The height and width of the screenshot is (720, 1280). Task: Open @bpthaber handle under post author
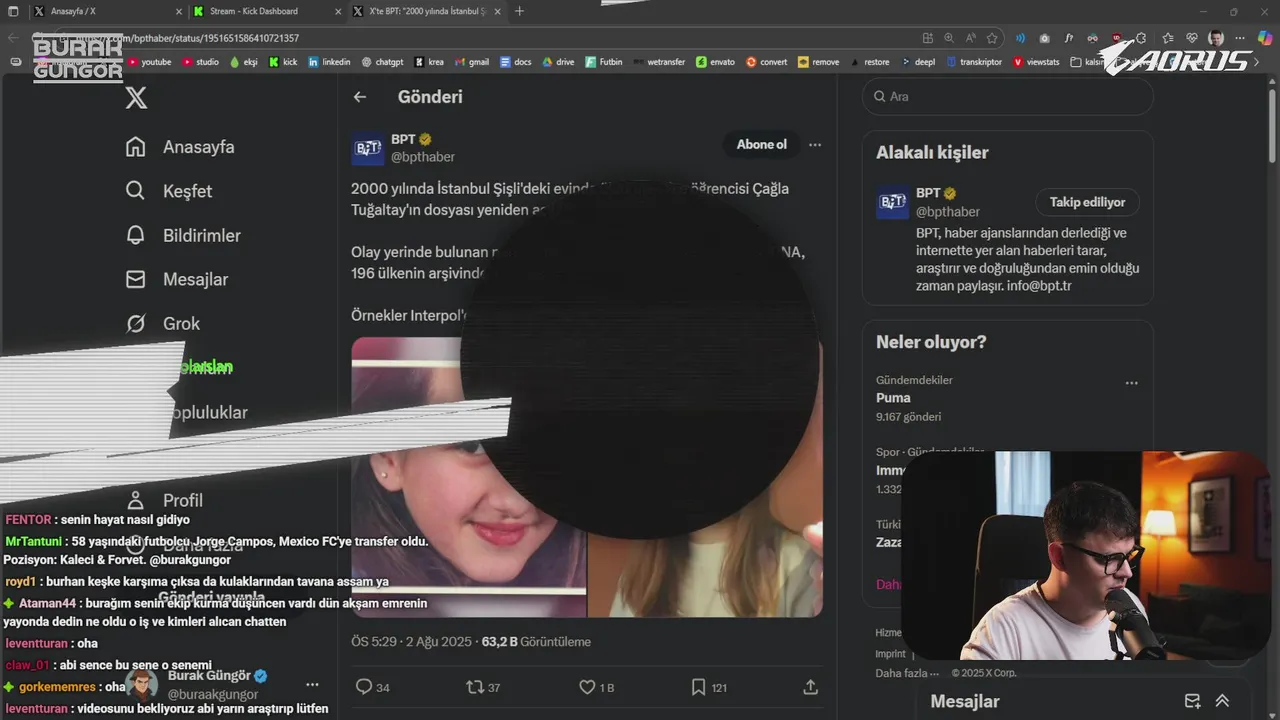click(x=423, y=157)
